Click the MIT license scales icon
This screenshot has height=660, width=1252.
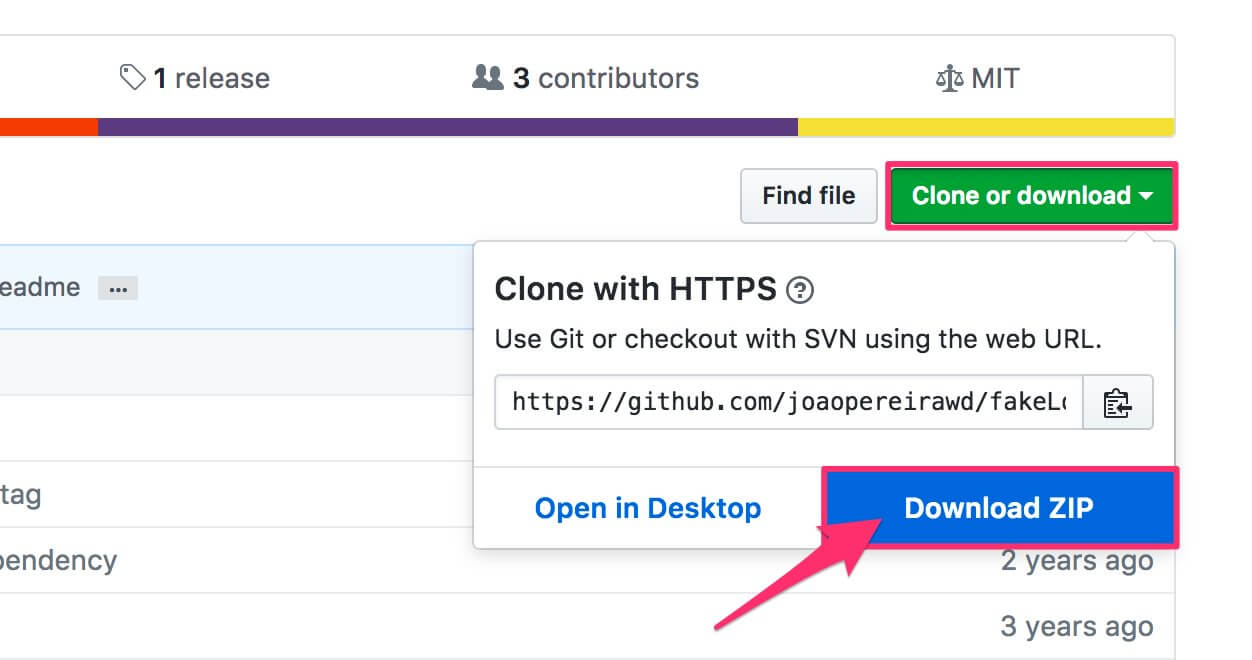[x=949, y=77]
